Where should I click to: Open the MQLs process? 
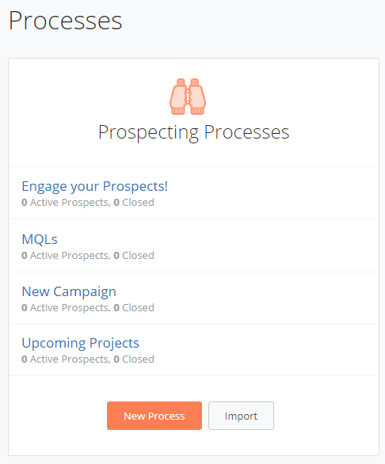tap(40, 239)
